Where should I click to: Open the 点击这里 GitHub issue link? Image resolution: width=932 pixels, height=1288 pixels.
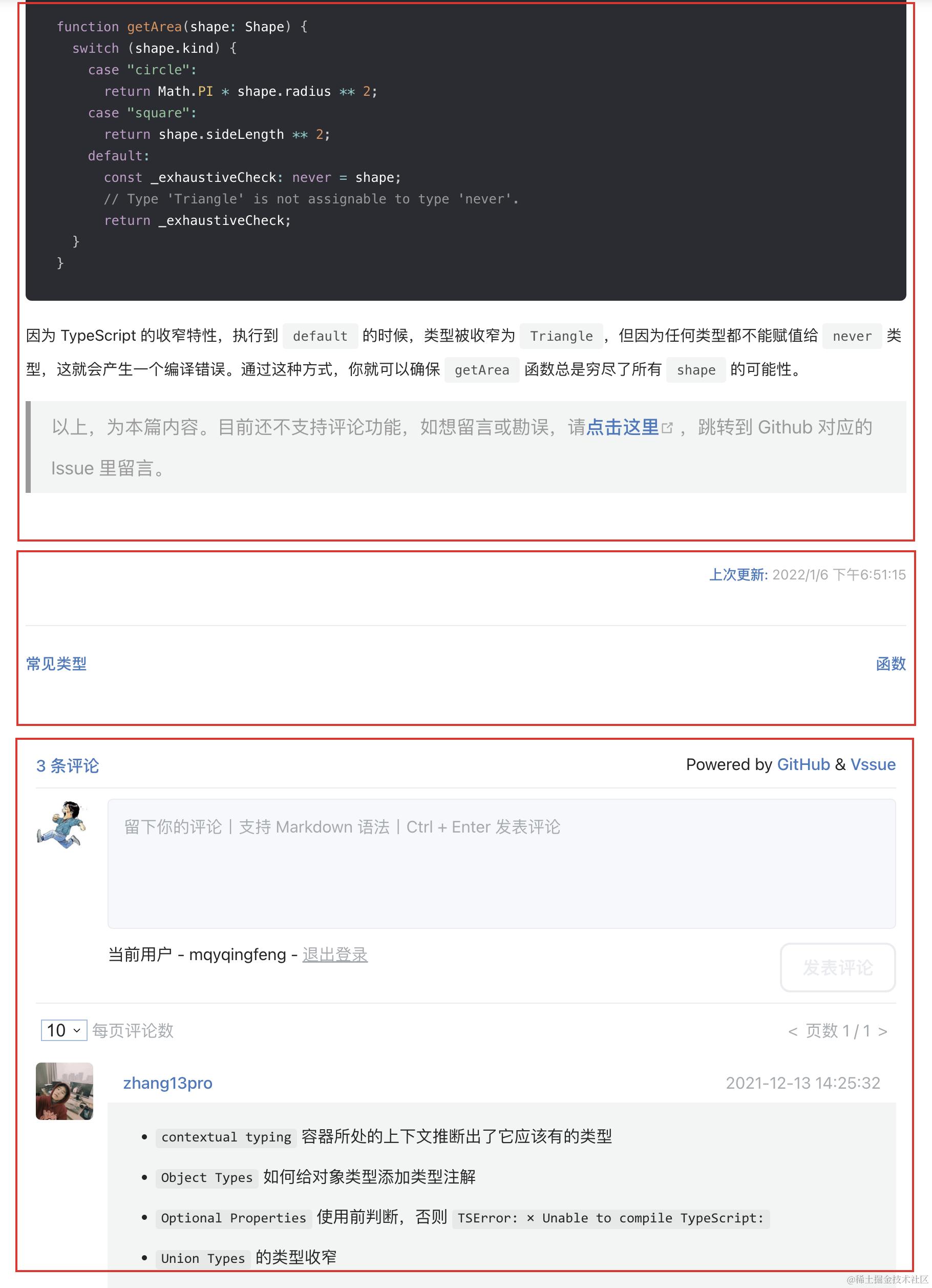622,427
